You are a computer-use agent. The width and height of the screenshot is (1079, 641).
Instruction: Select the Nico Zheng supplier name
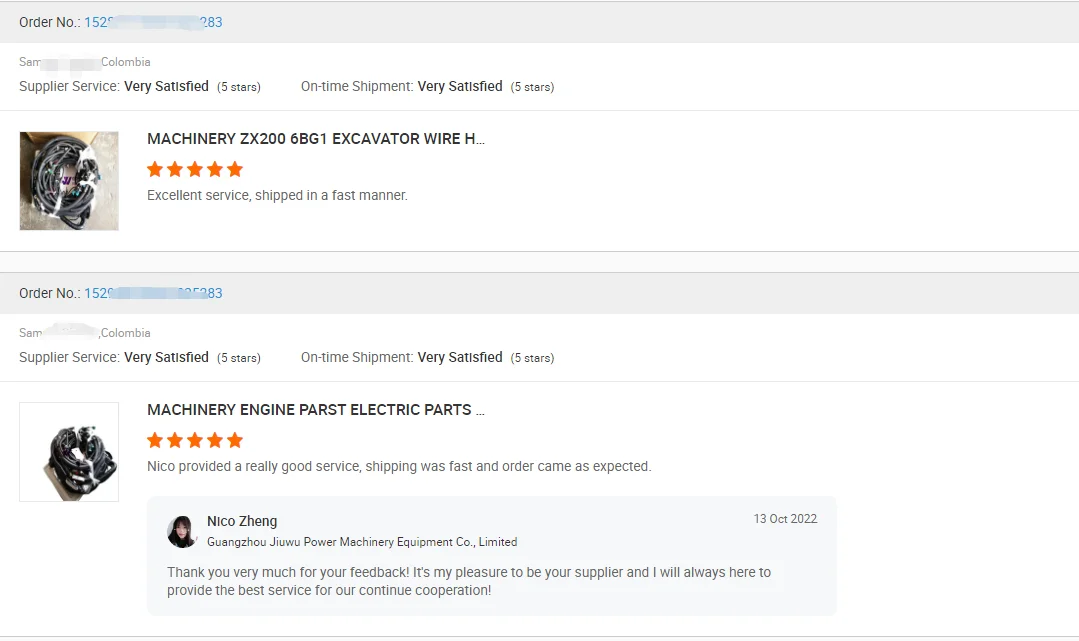(242, 521)
